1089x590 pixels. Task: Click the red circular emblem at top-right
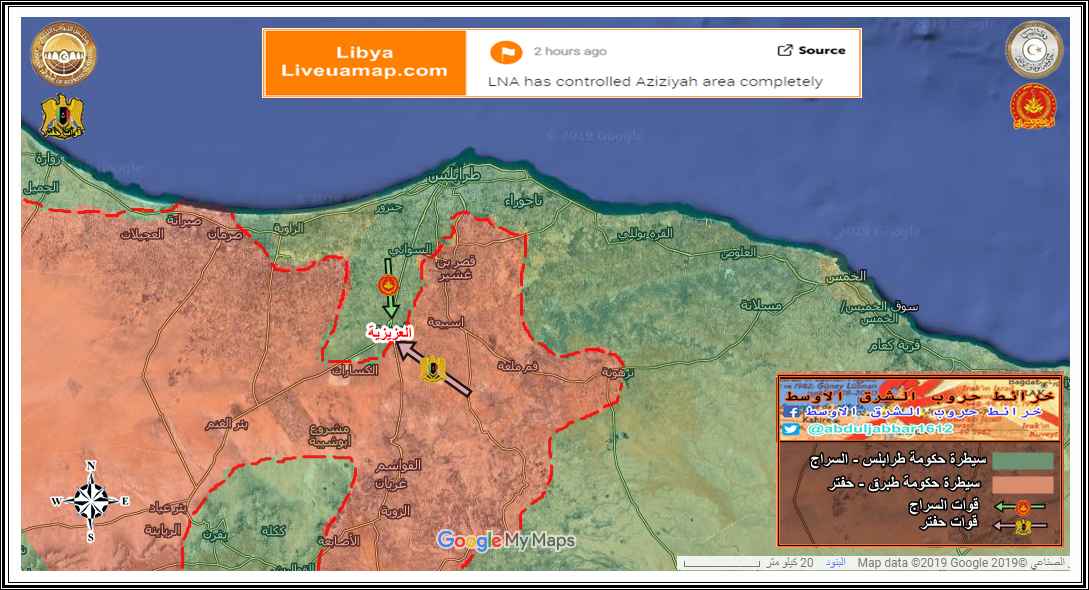[x=1033, y=106]
